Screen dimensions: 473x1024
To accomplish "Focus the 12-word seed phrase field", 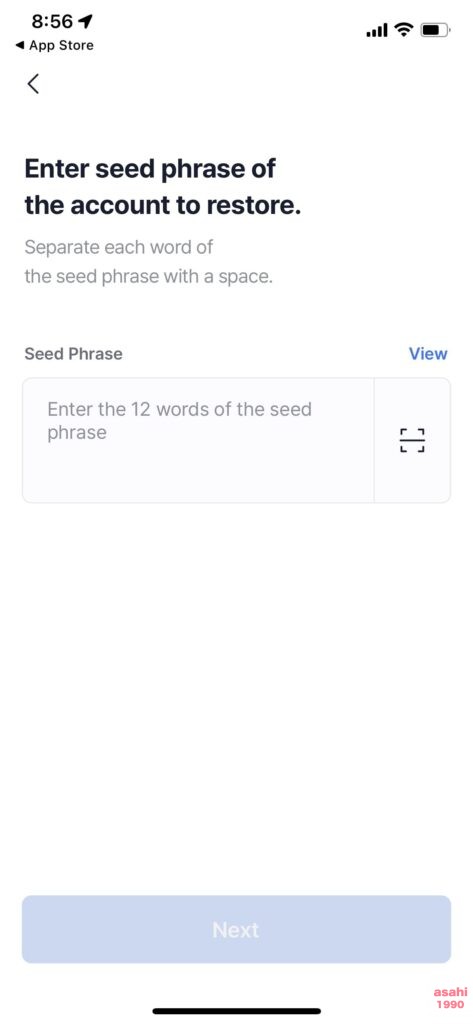I will 198,440.
